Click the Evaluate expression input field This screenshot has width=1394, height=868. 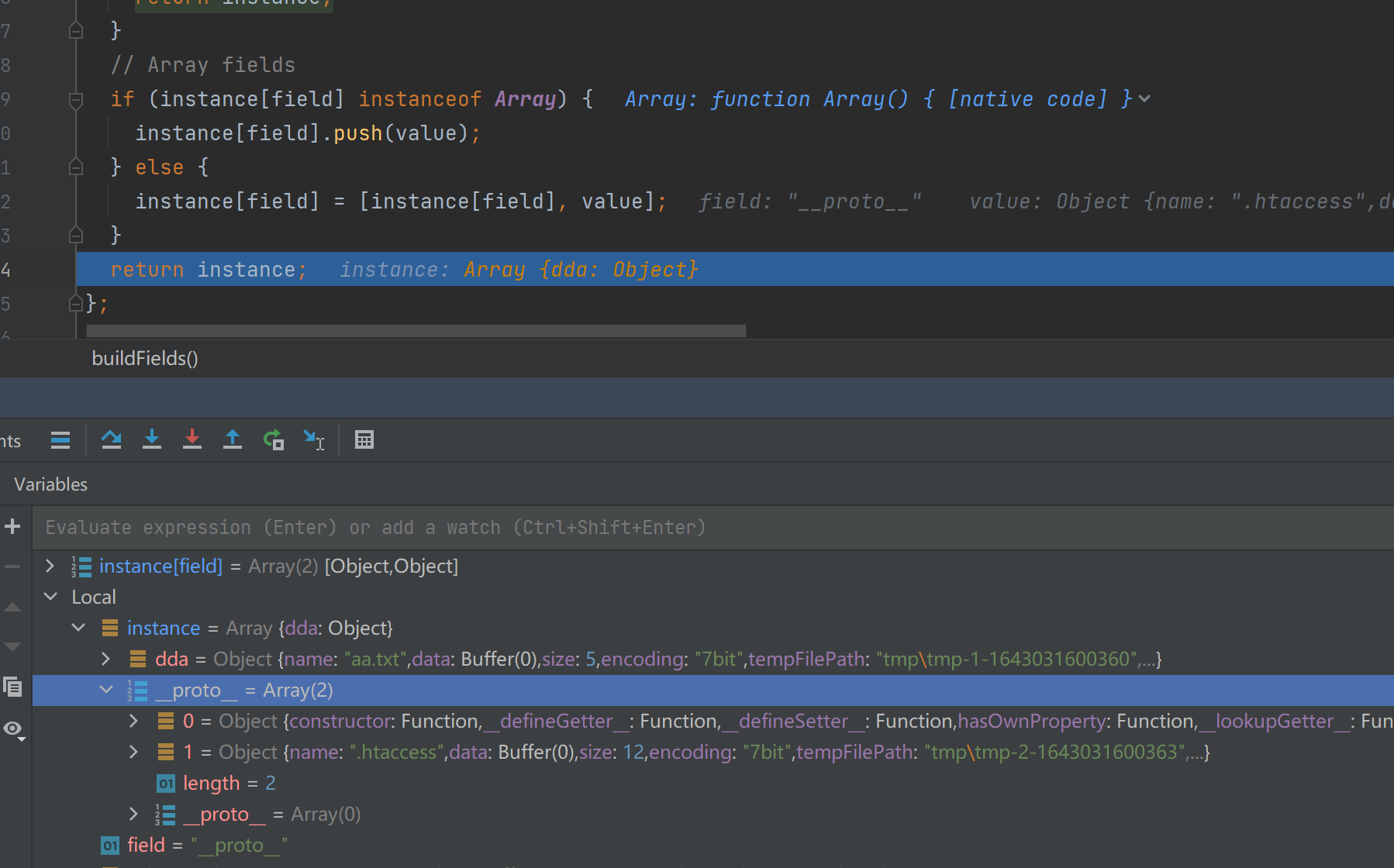pyautogui.click(x=713, y=528)
